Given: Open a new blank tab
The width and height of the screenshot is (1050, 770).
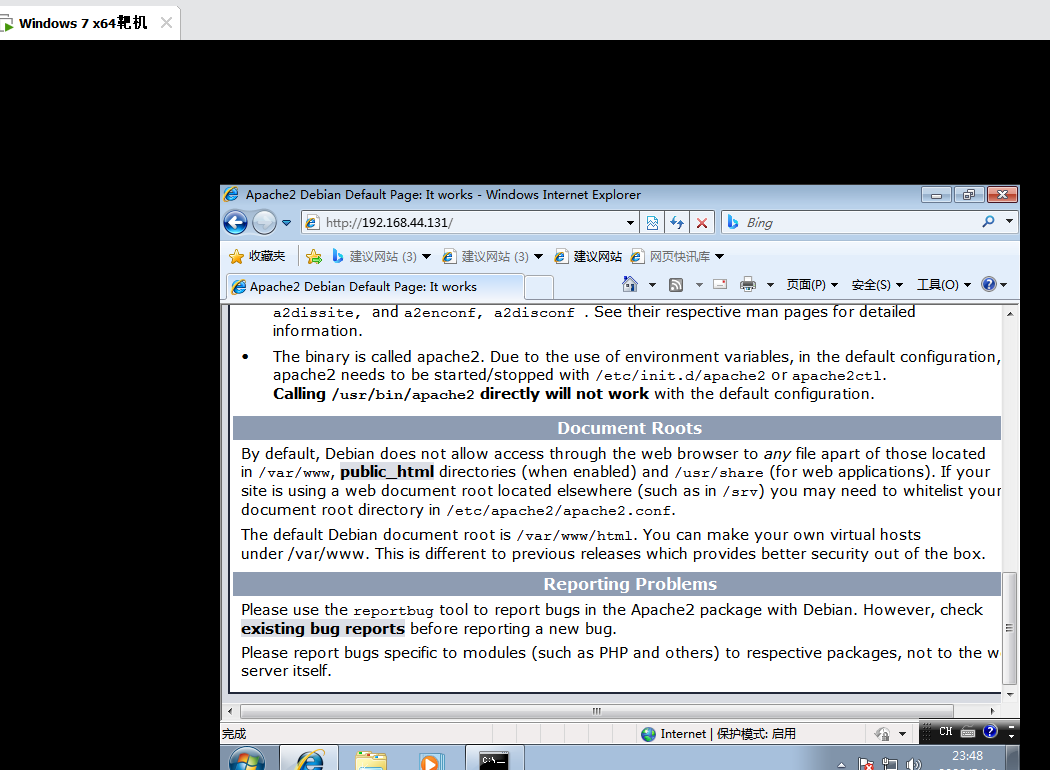Looking at the screenshot, I should 539,287.
